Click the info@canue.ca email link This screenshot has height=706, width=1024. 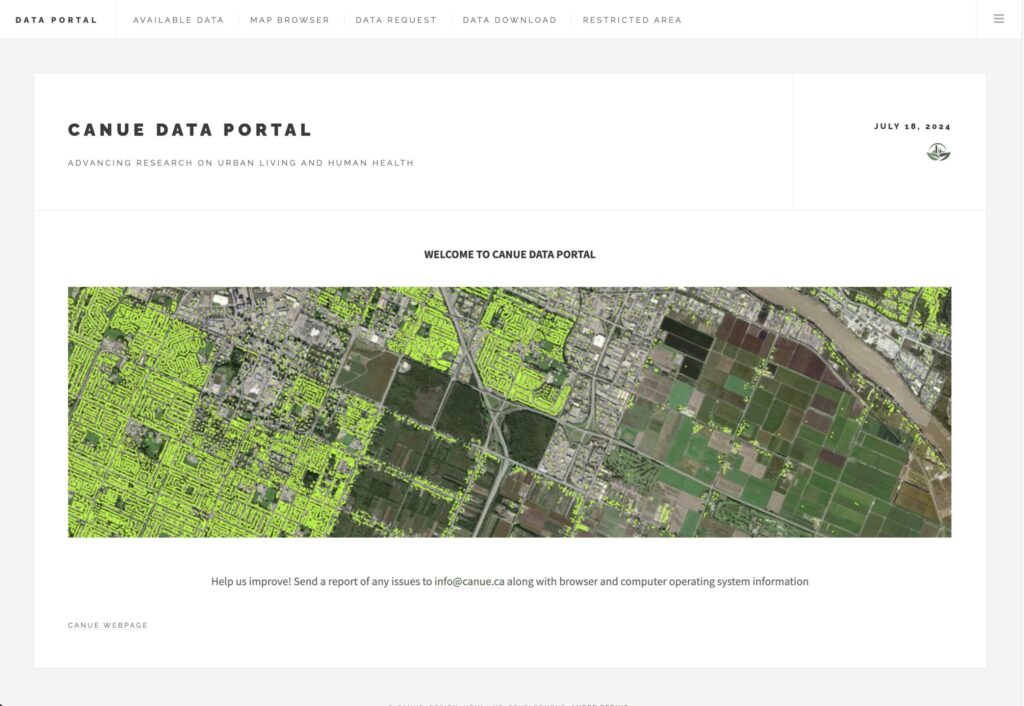(x=469, y=582)
